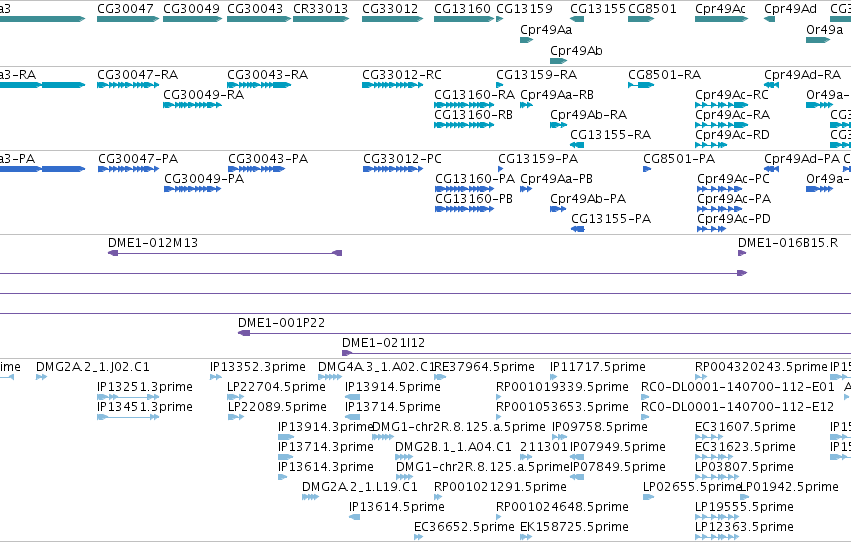Screen dimensions: 851x542
Task: Select transcript CG13160-RA
Action: (x=464, y=105)
